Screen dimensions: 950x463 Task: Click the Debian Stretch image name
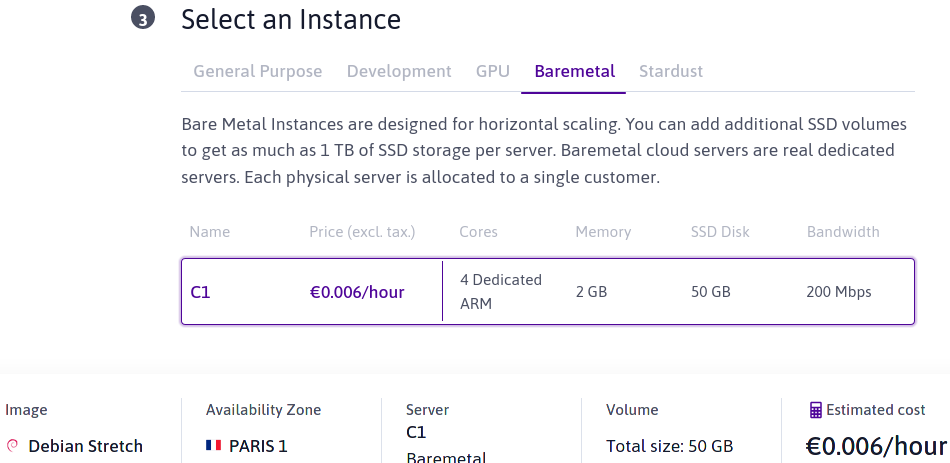(x=85, y=446)
